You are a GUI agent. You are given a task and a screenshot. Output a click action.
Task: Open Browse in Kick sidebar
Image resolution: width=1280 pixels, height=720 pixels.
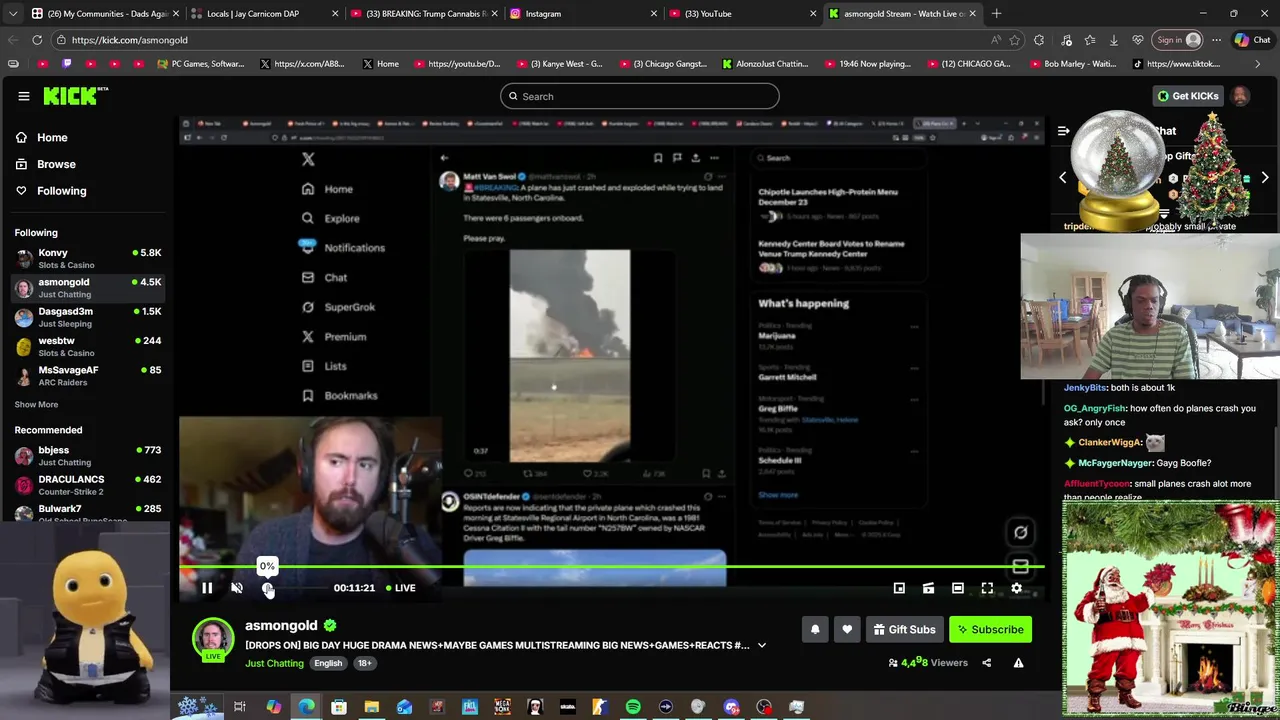tap(56, 164)
